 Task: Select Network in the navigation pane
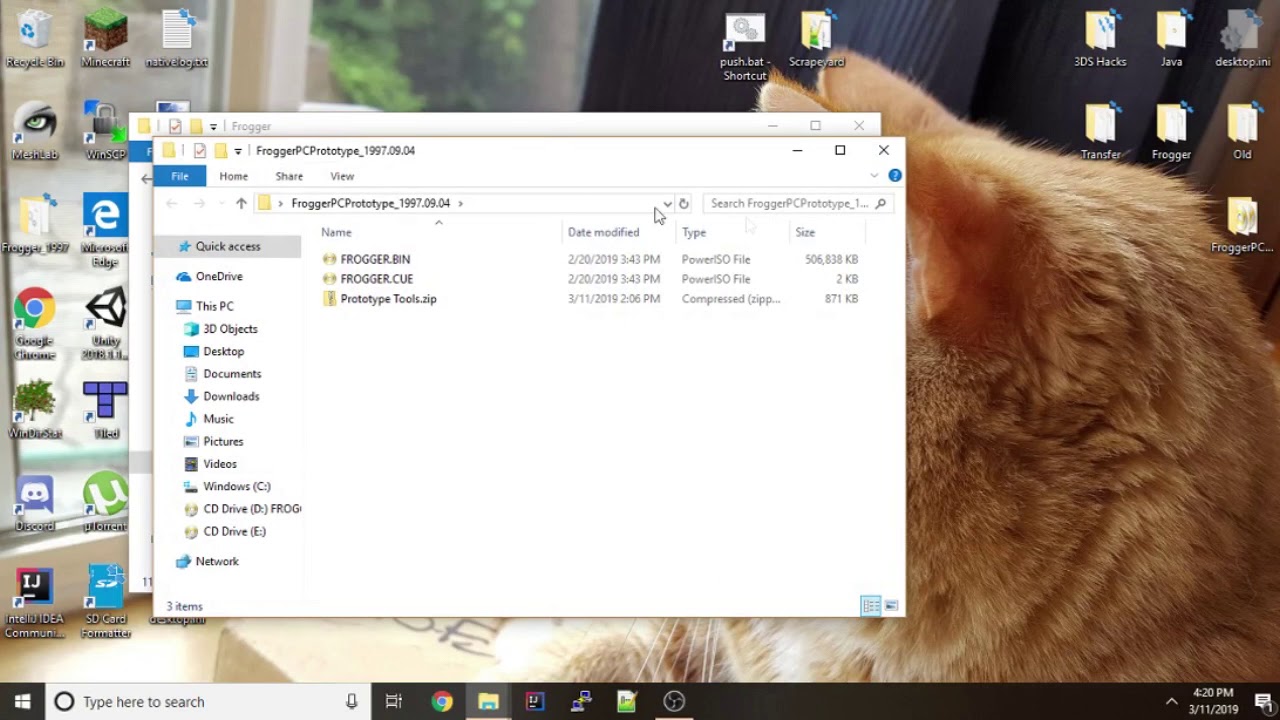tap(217, 561)
